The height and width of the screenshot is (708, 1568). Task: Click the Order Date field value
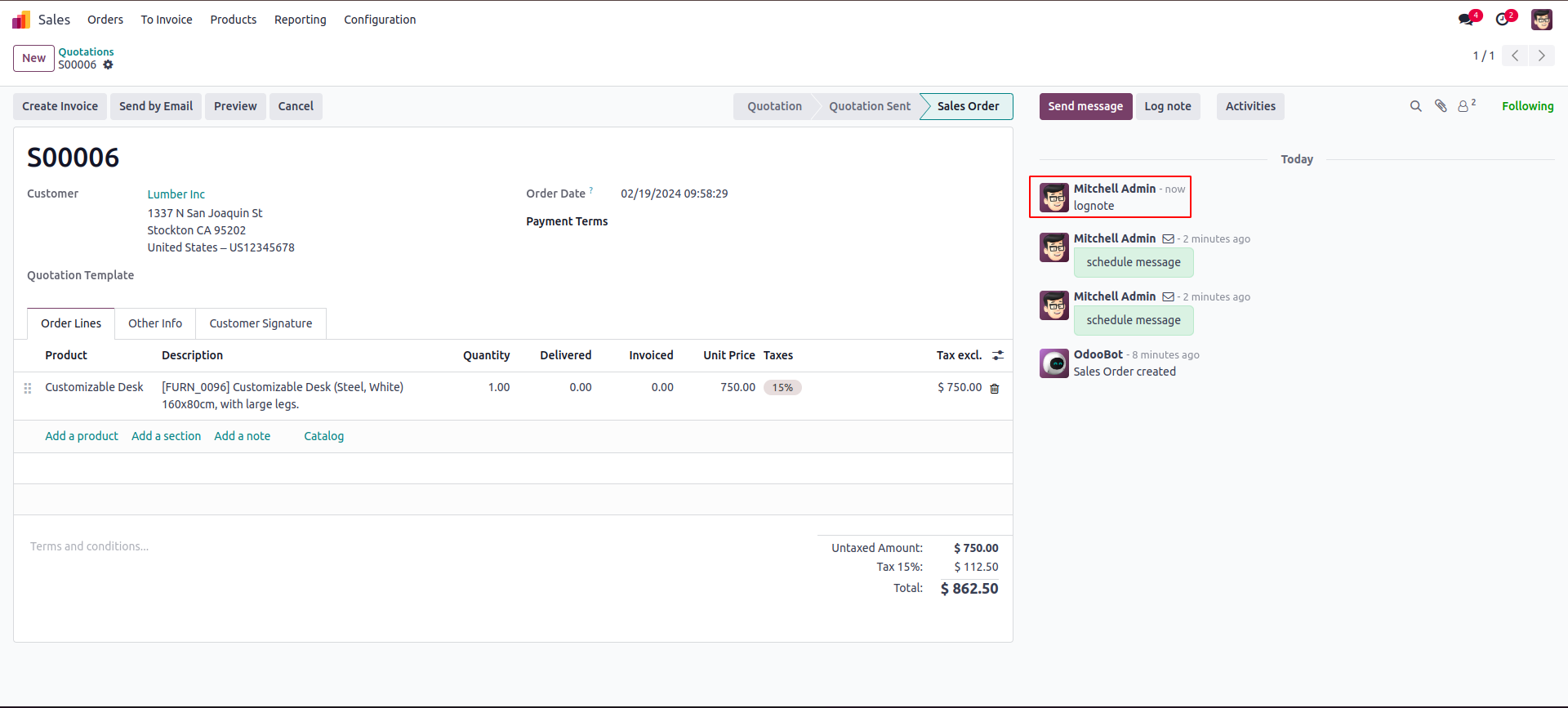(675, 194)
